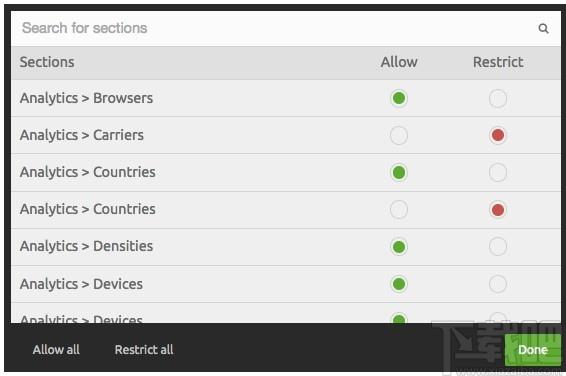This screenshot has height=376, width=566.
Task: Choose Allow on first Analytics > Countries row
Action: [399, 172]
